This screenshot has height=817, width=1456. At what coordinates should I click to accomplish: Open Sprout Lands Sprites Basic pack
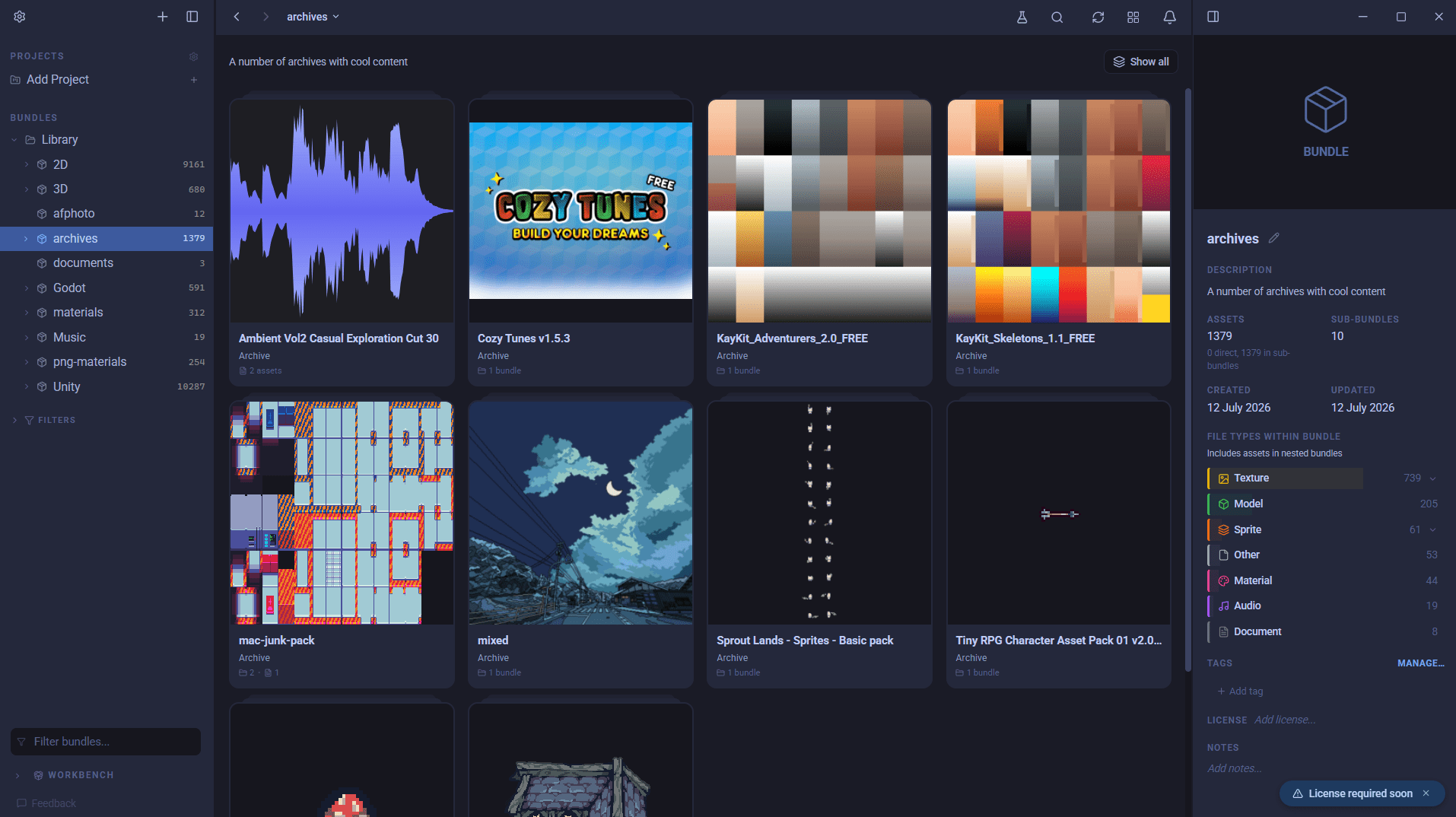(x=819, y=544)
